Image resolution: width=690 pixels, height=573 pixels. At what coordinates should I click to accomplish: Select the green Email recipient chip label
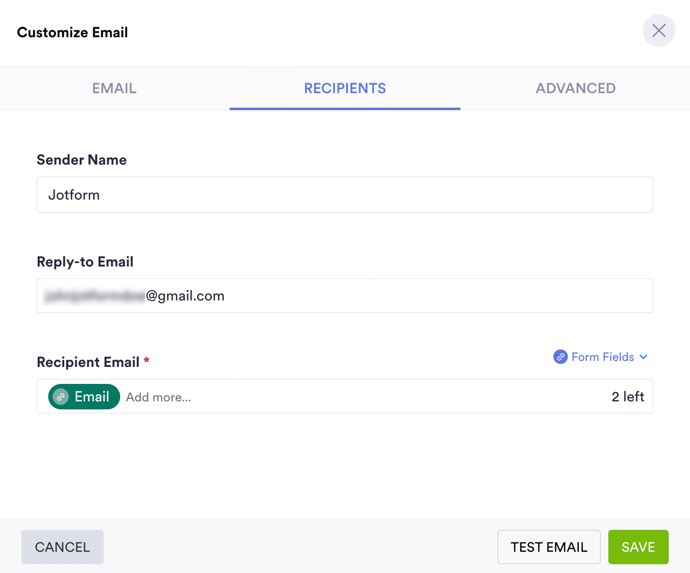(92, 397)
